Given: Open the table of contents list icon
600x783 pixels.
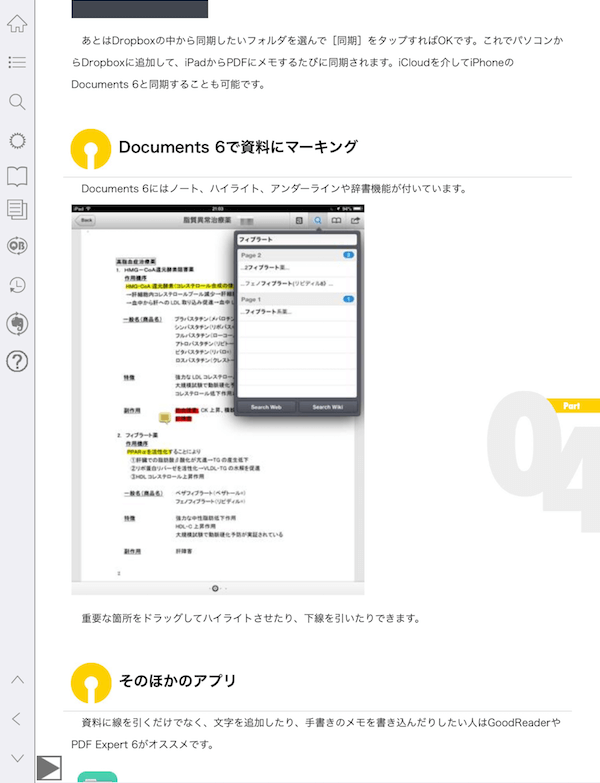Looking at the screenshot, I should [17, 62].
